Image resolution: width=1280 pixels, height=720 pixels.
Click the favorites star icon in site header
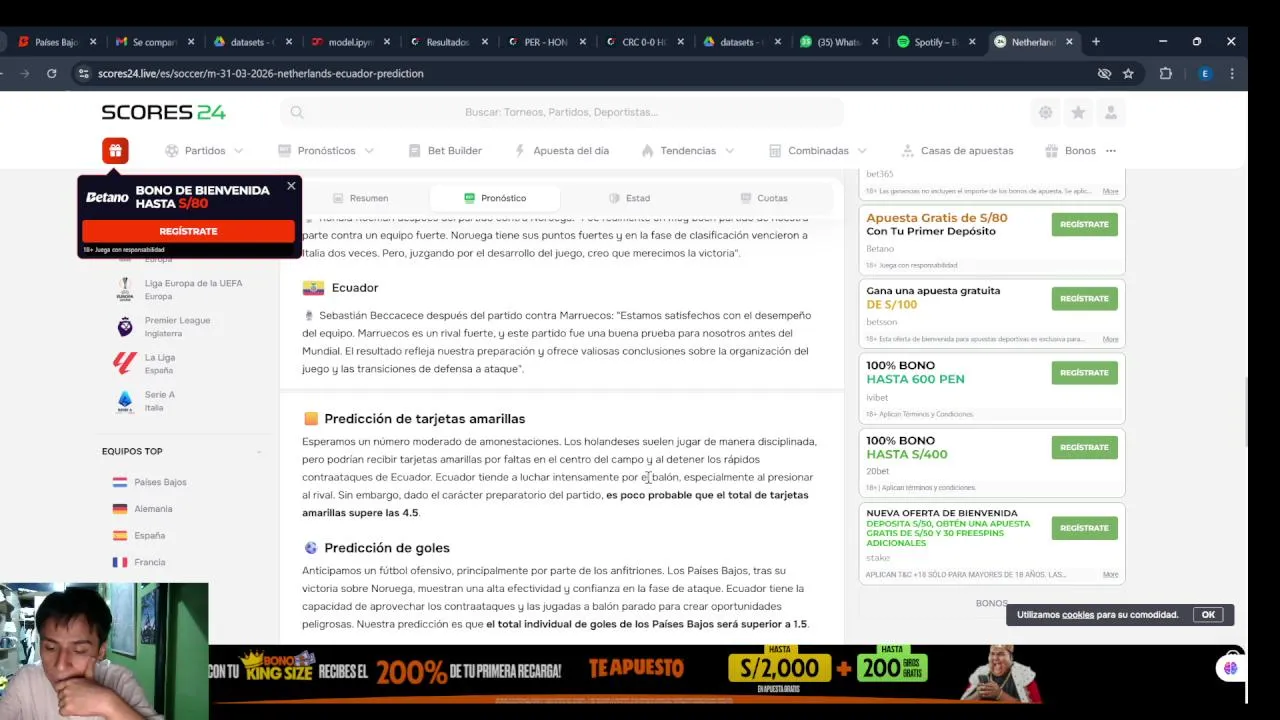point(1078,113)
